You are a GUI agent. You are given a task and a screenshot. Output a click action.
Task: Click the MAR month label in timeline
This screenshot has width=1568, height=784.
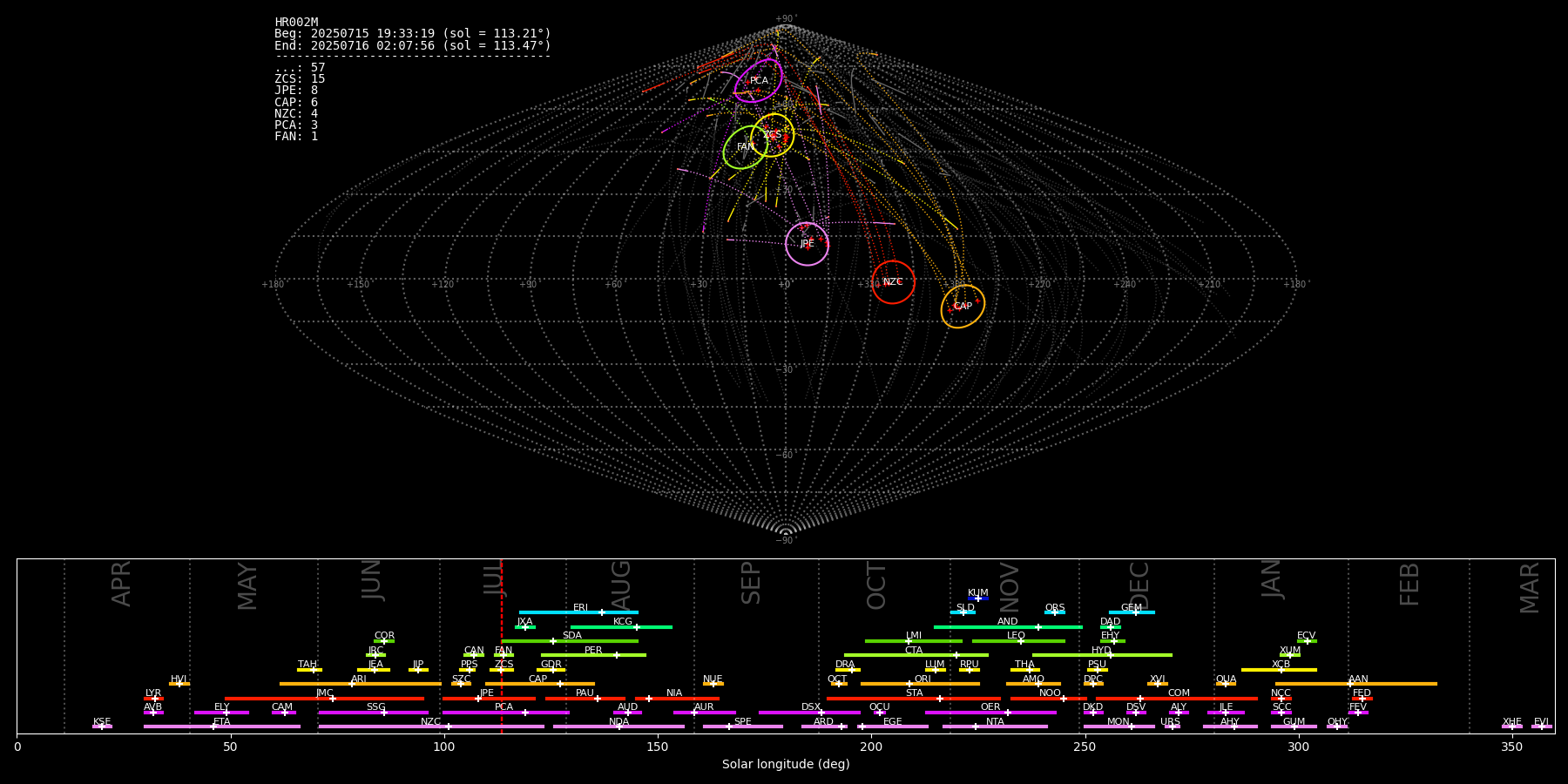(1530, 587)
